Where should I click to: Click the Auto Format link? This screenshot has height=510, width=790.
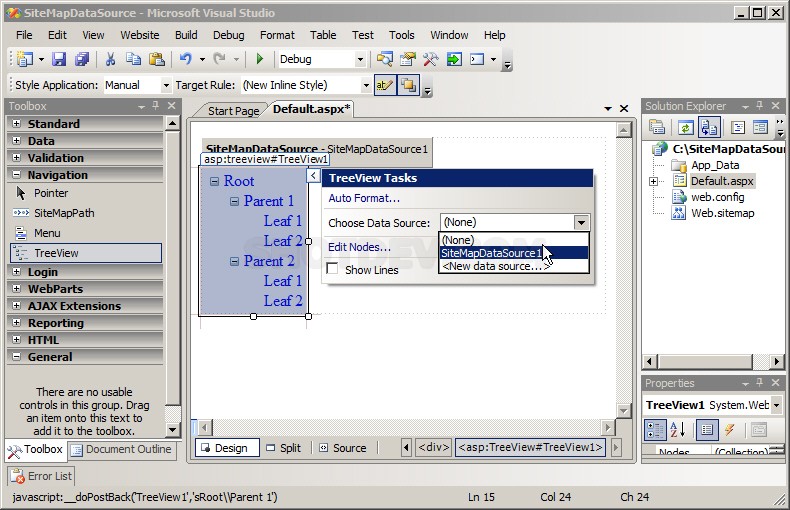pyautogui.click(x=363, y=198)
